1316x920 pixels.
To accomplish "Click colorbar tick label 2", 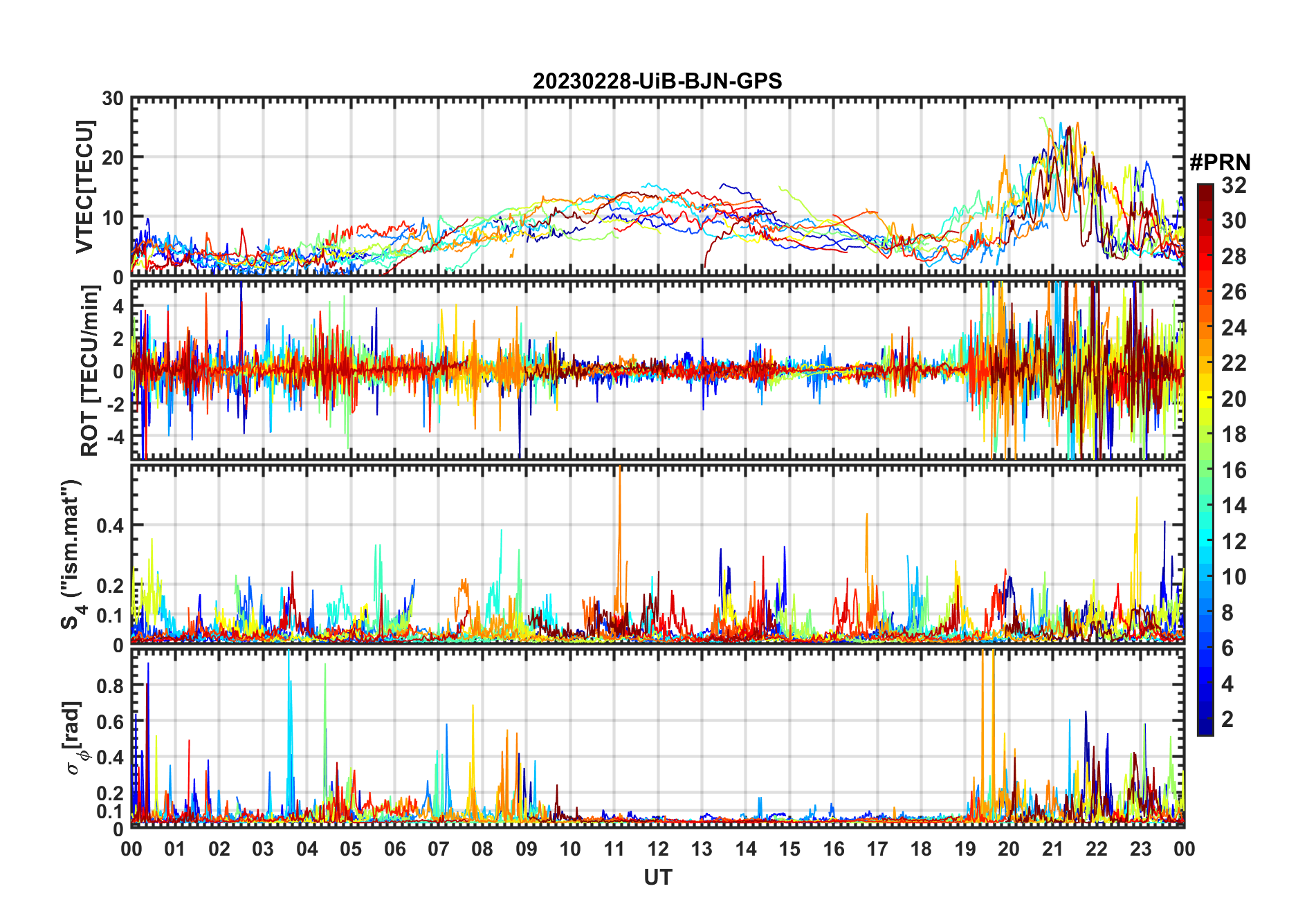I will click(x=1227, y=719).
